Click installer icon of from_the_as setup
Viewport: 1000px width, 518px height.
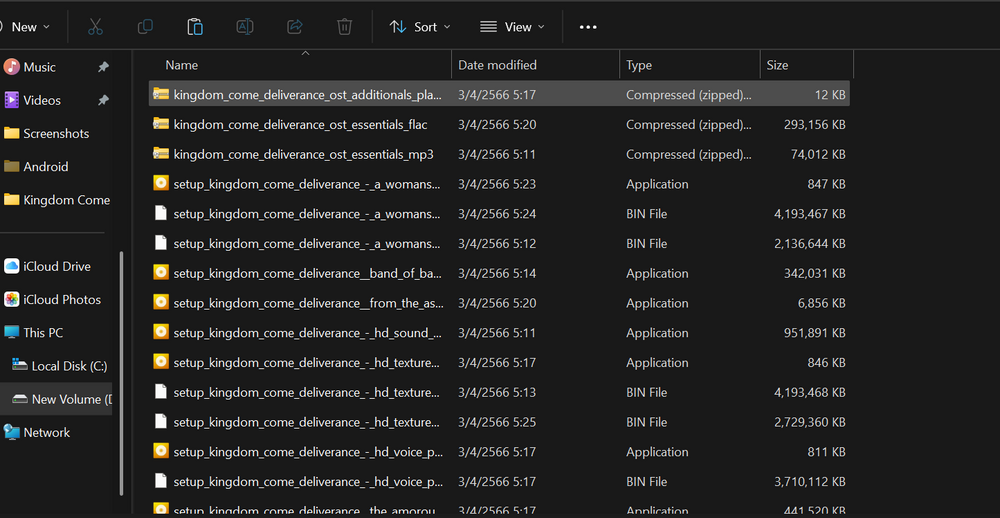[161, 302]
